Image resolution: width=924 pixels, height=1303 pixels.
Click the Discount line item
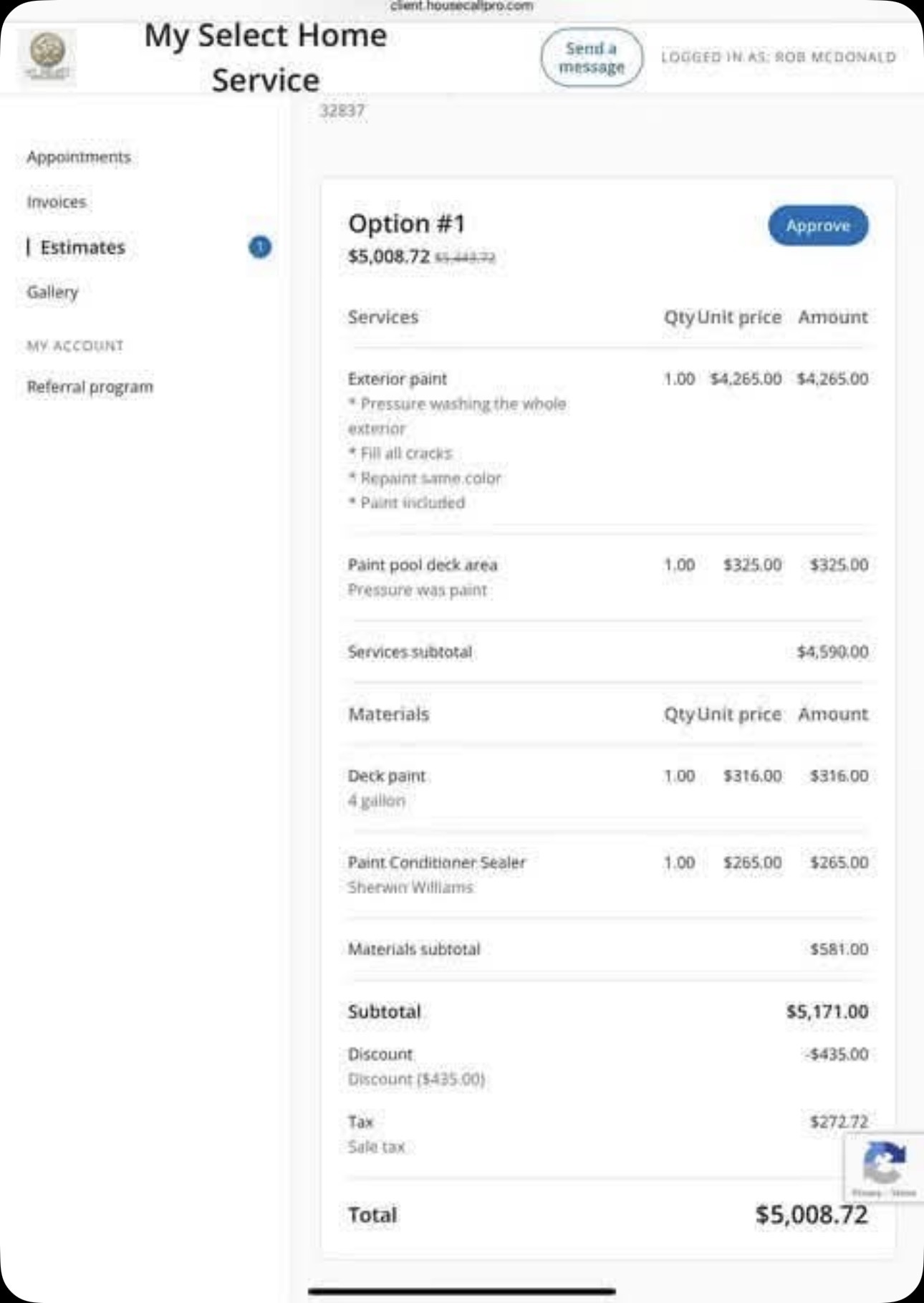[380, 1054]
